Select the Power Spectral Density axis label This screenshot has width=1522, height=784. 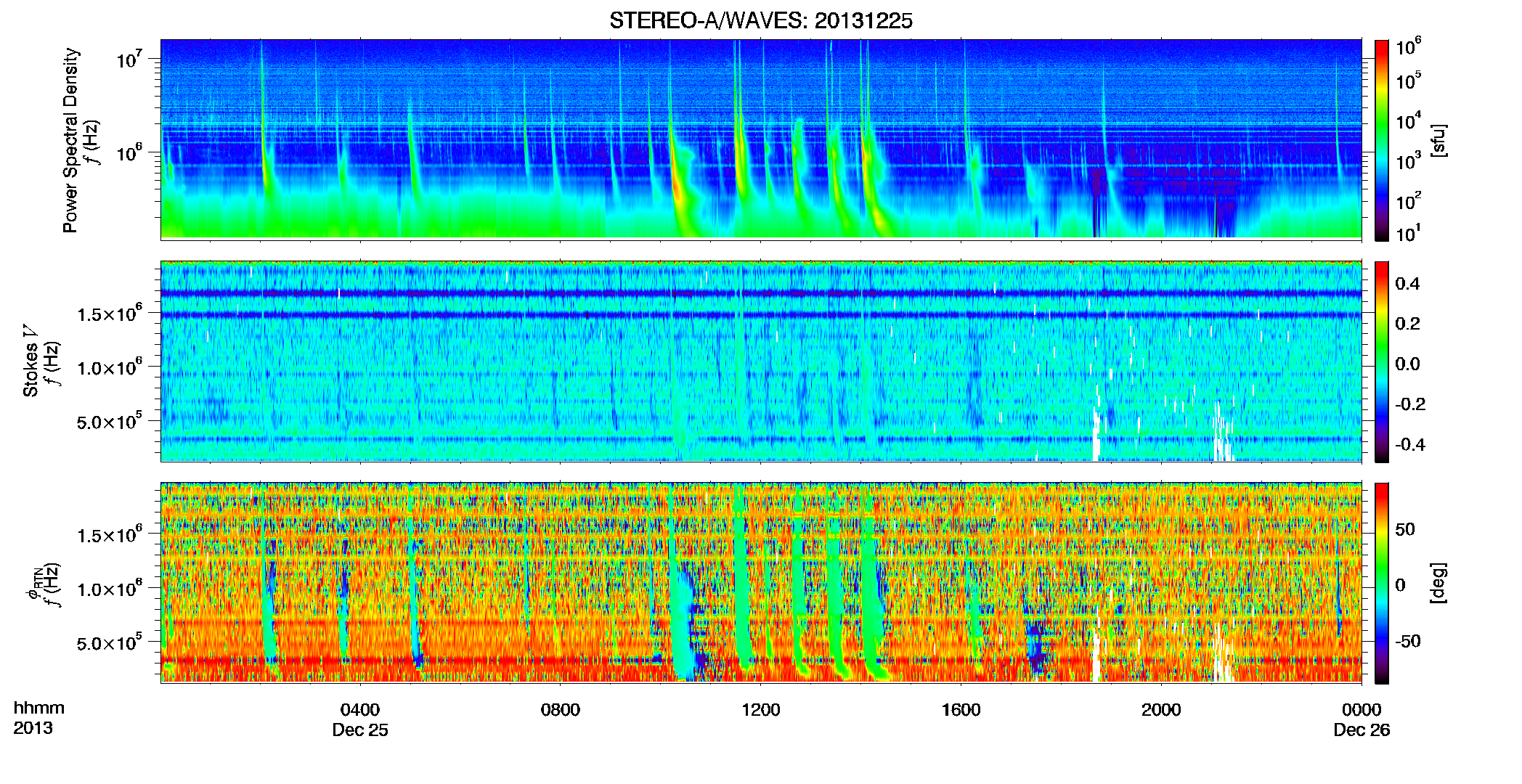pos(70,140)
